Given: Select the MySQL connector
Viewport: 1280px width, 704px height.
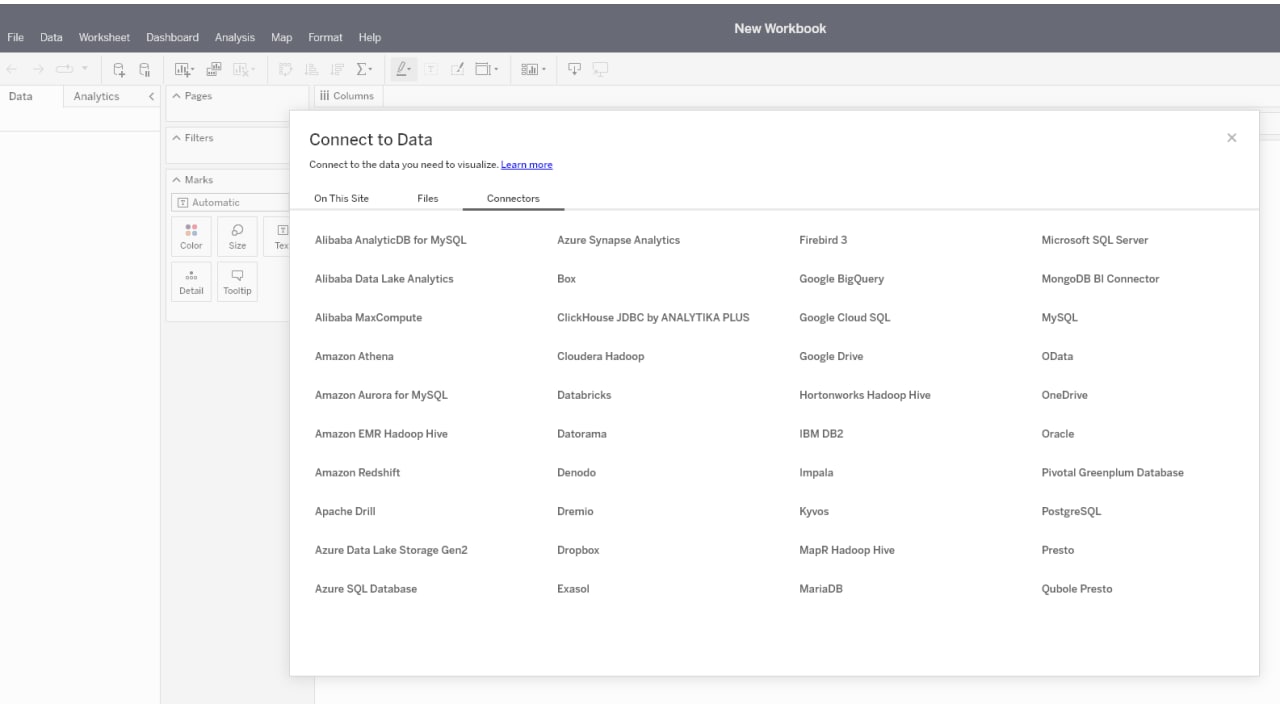Looking at the screenshot, I should tap(1059, 318).
